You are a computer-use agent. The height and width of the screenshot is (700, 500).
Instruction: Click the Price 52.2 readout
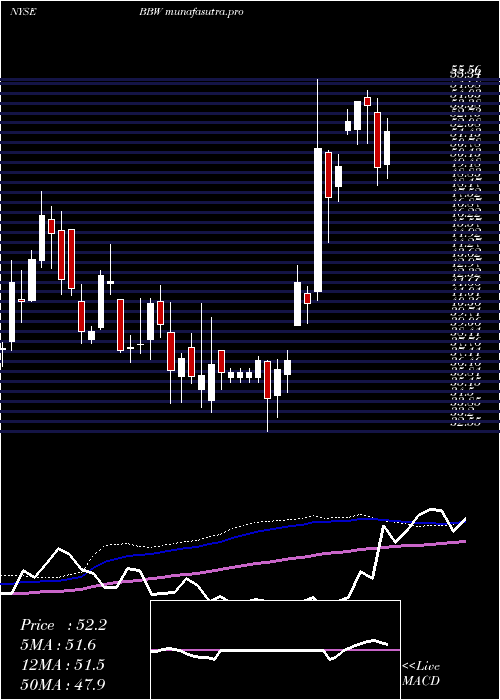[x=63, y=625]
